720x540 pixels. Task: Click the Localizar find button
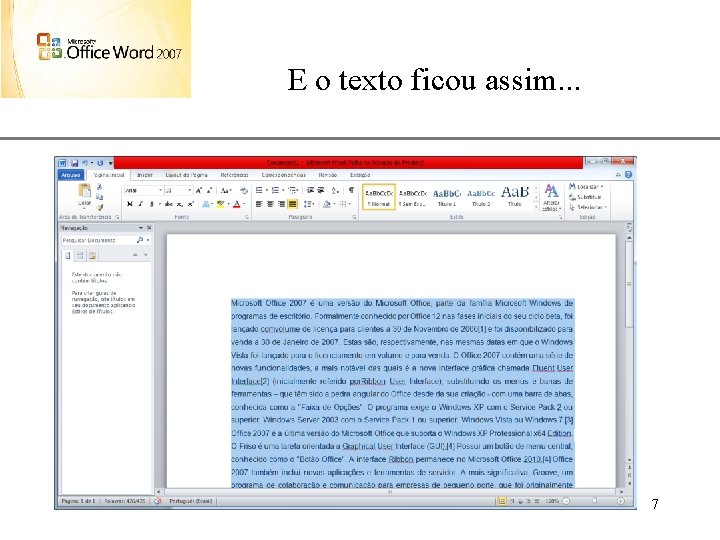click(x=586, y=187)
